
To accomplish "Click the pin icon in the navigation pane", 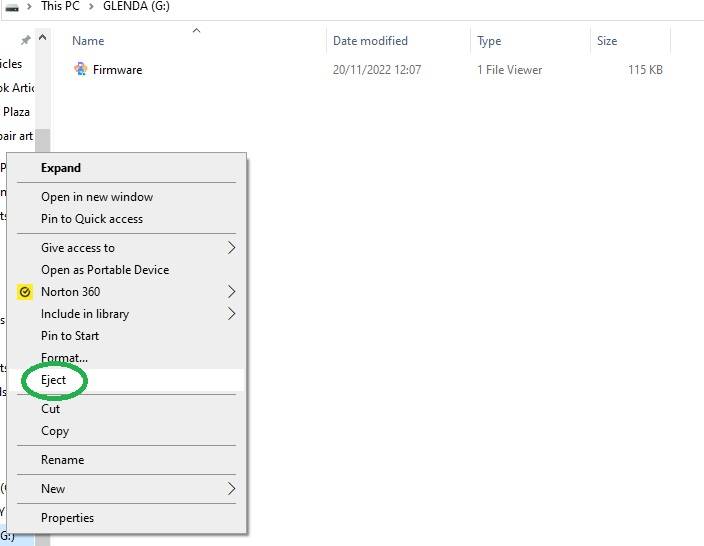I will click(25, 40).
